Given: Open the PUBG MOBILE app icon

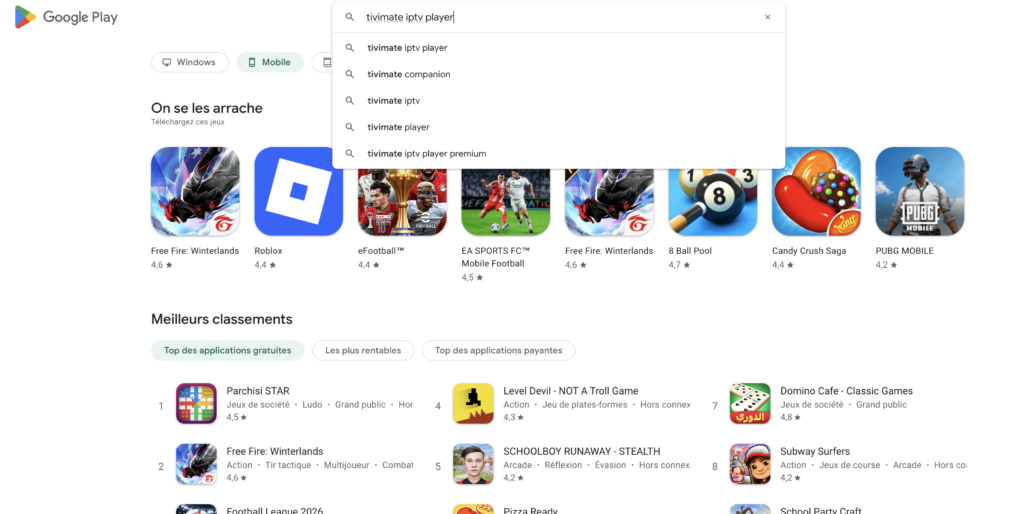Looking at the screenshot, I should point(919,191).
